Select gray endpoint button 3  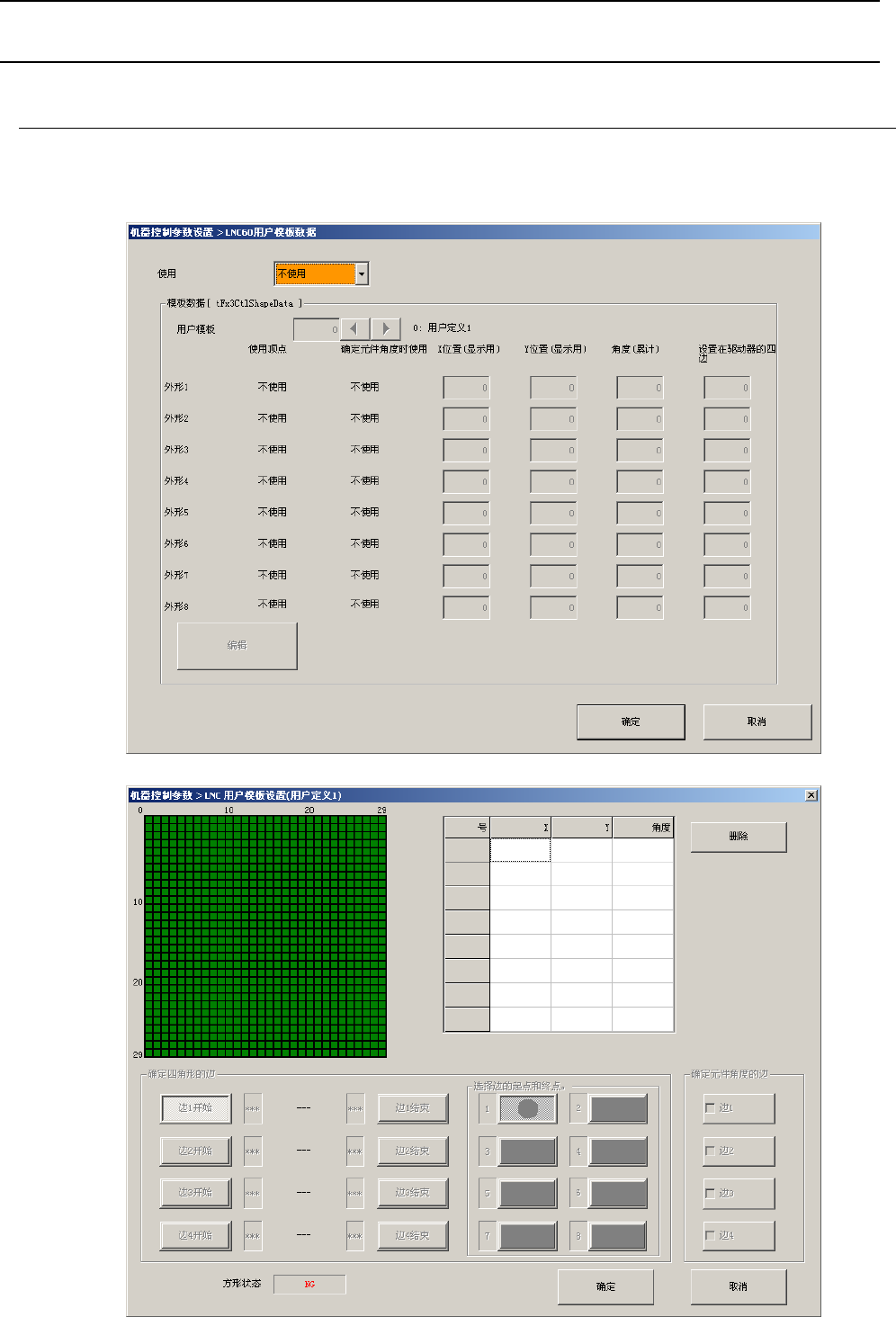tap(527, 1151)
